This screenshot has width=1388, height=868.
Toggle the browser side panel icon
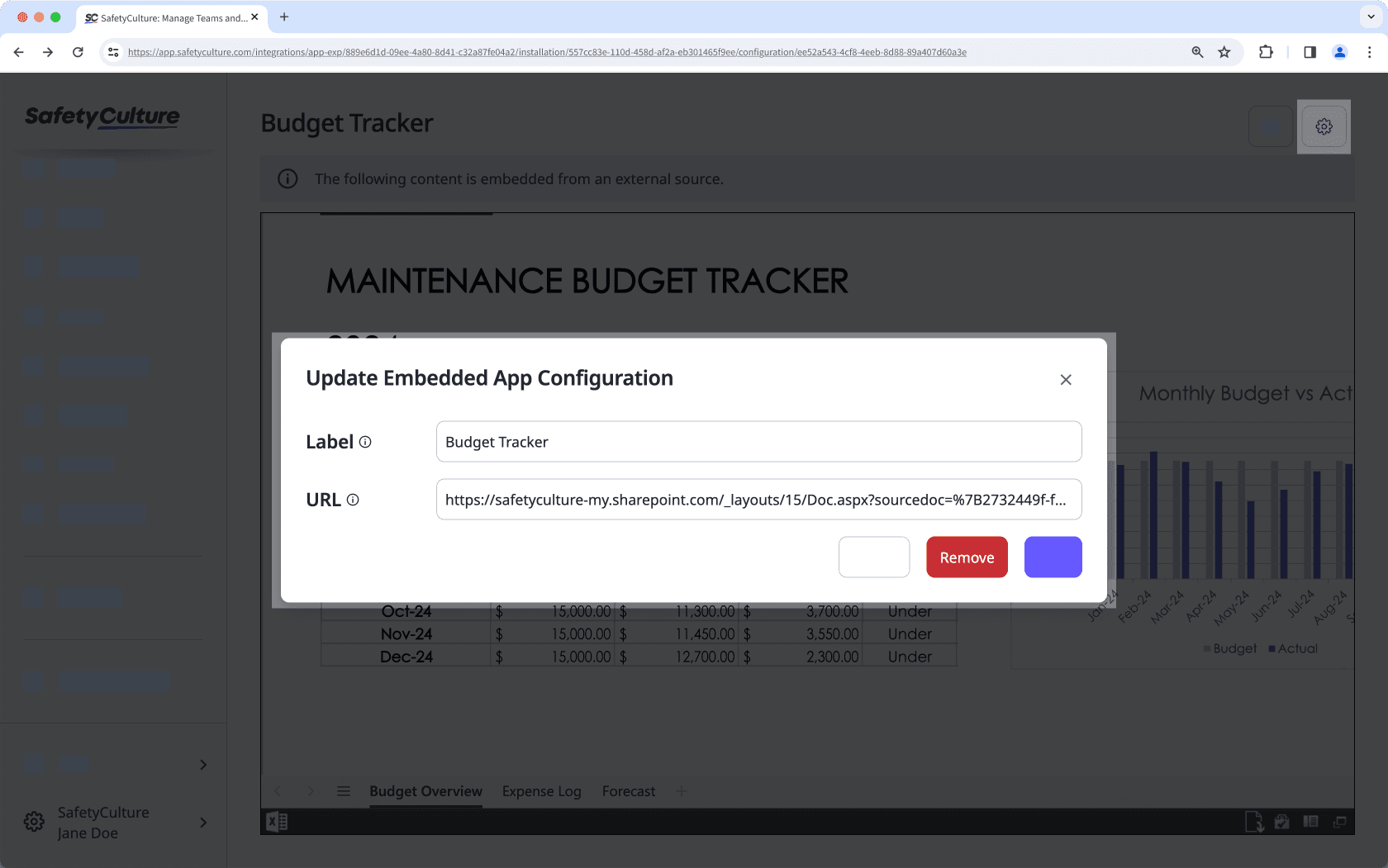[x=1310, y=52]
